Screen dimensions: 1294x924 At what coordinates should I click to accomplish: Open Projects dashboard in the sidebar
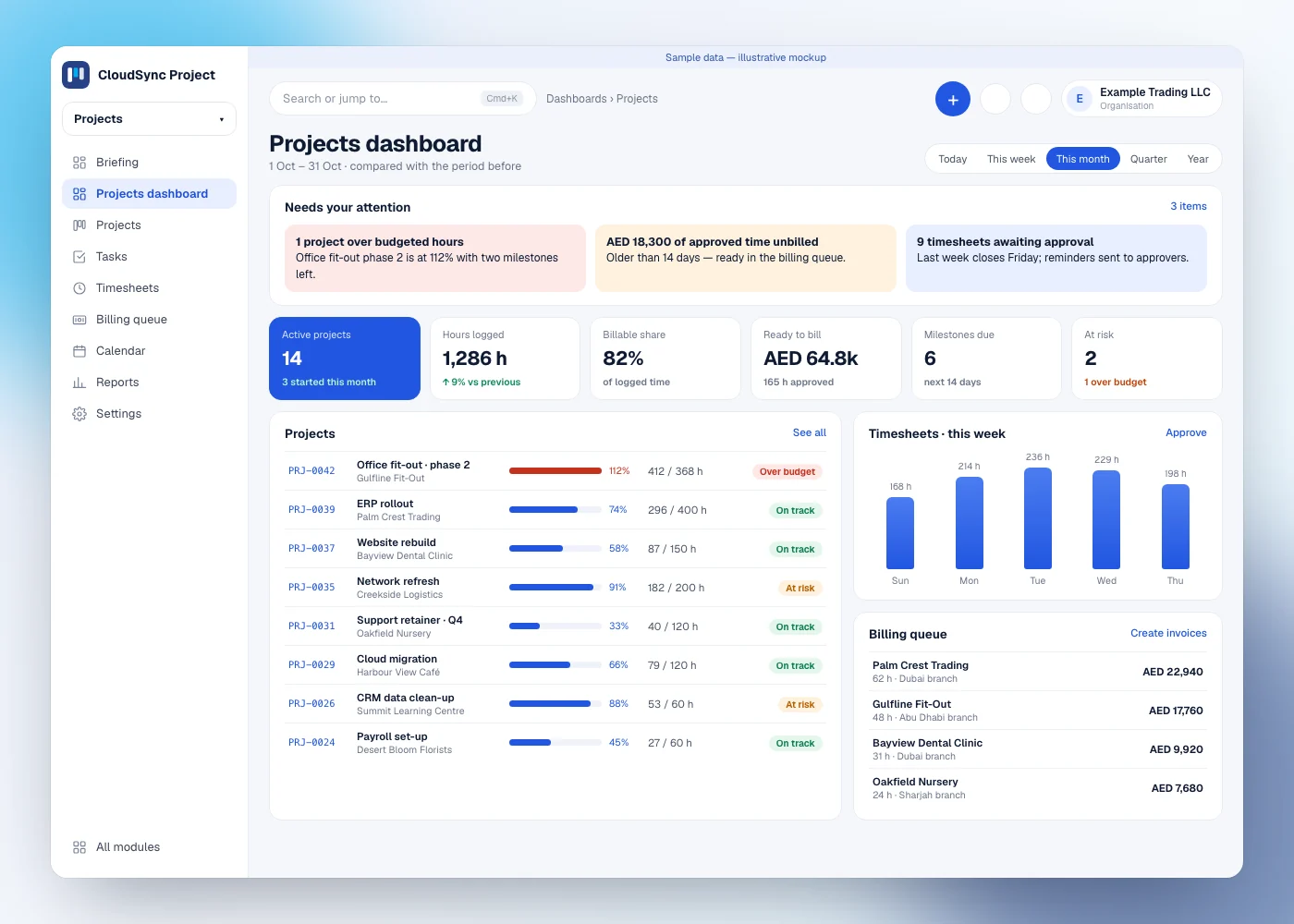[x=149, y=194]
